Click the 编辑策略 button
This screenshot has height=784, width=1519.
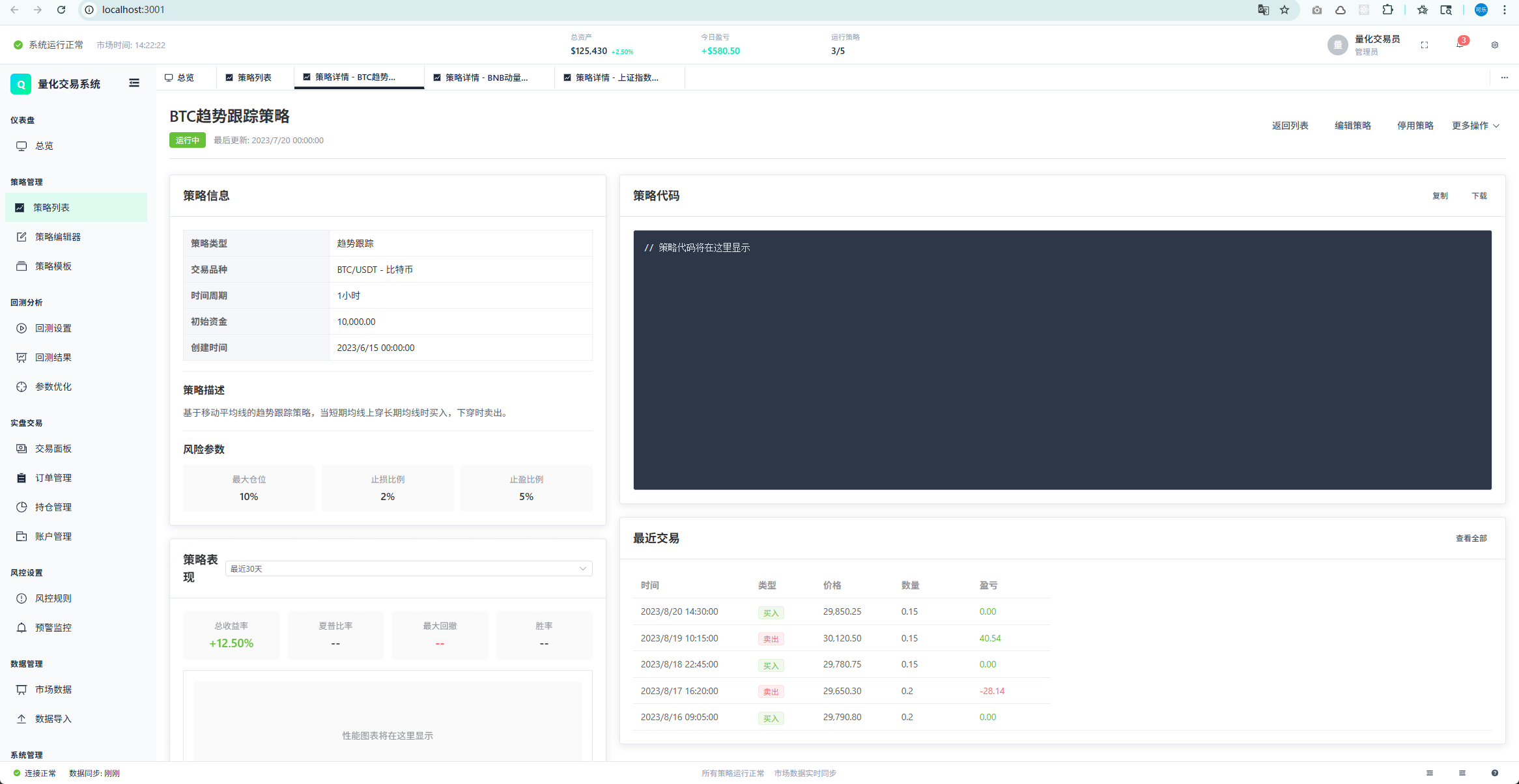(x=1352, y=126)
